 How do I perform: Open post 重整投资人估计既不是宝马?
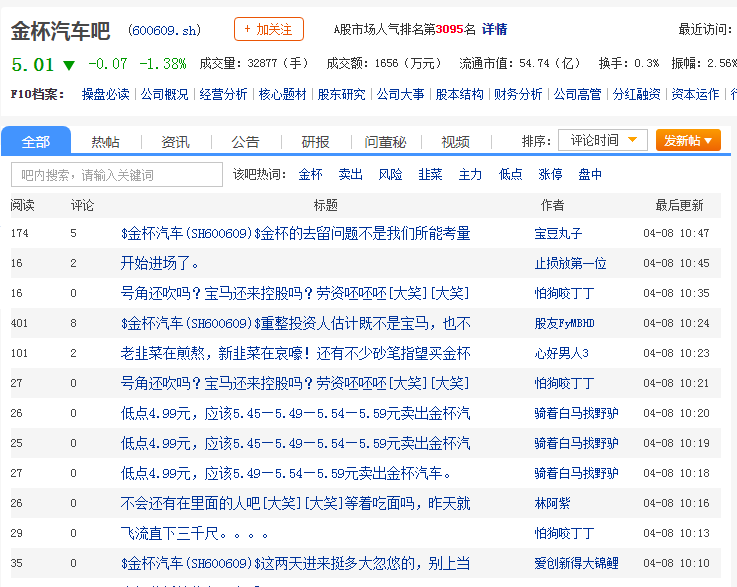pos(296,323)
